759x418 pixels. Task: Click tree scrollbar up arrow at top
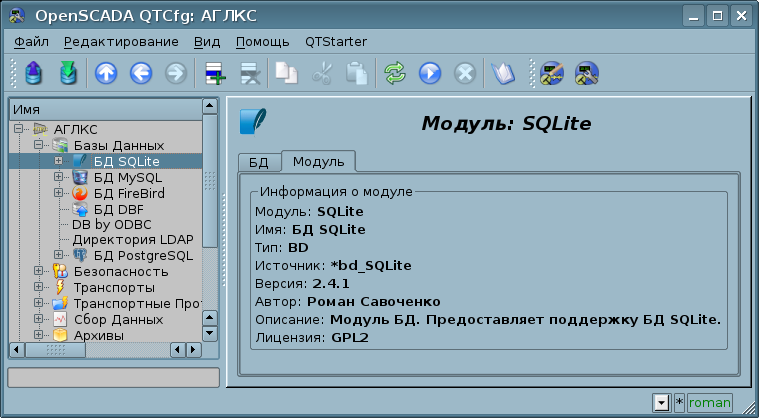(x=210, y=107)
